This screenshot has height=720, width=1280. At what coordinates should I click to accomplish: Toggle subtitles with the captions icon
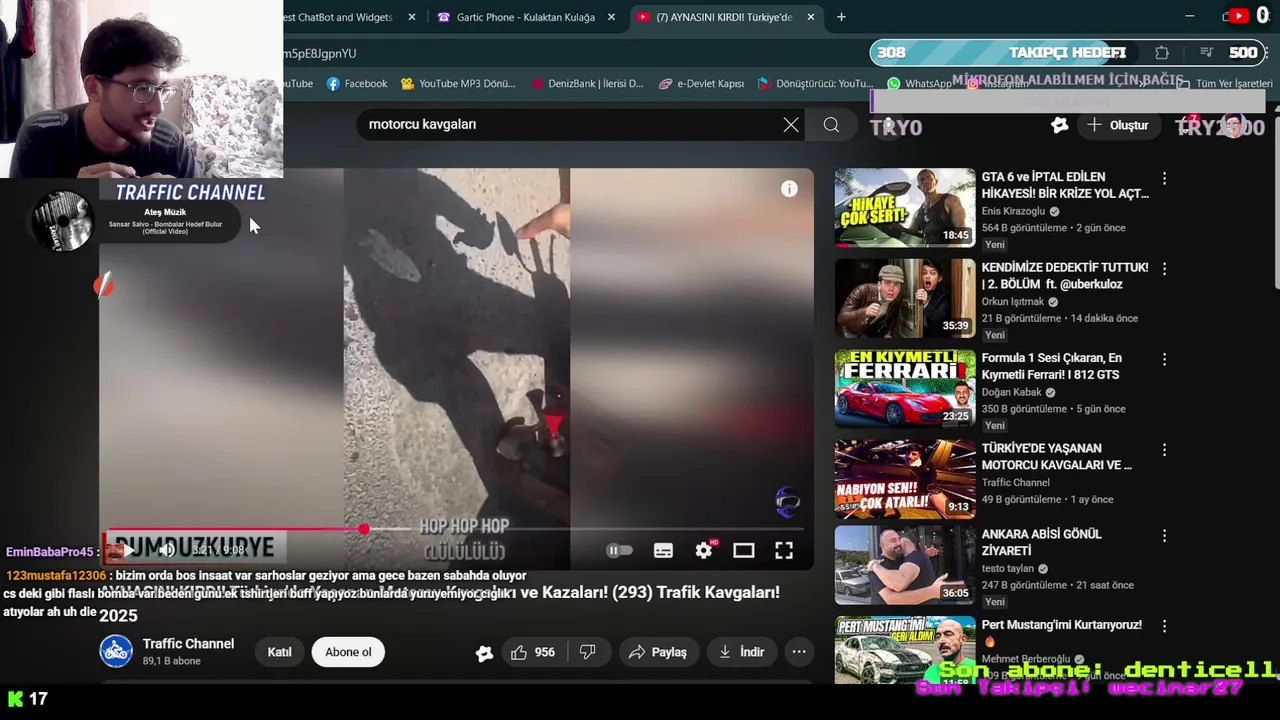click(663, 550)
